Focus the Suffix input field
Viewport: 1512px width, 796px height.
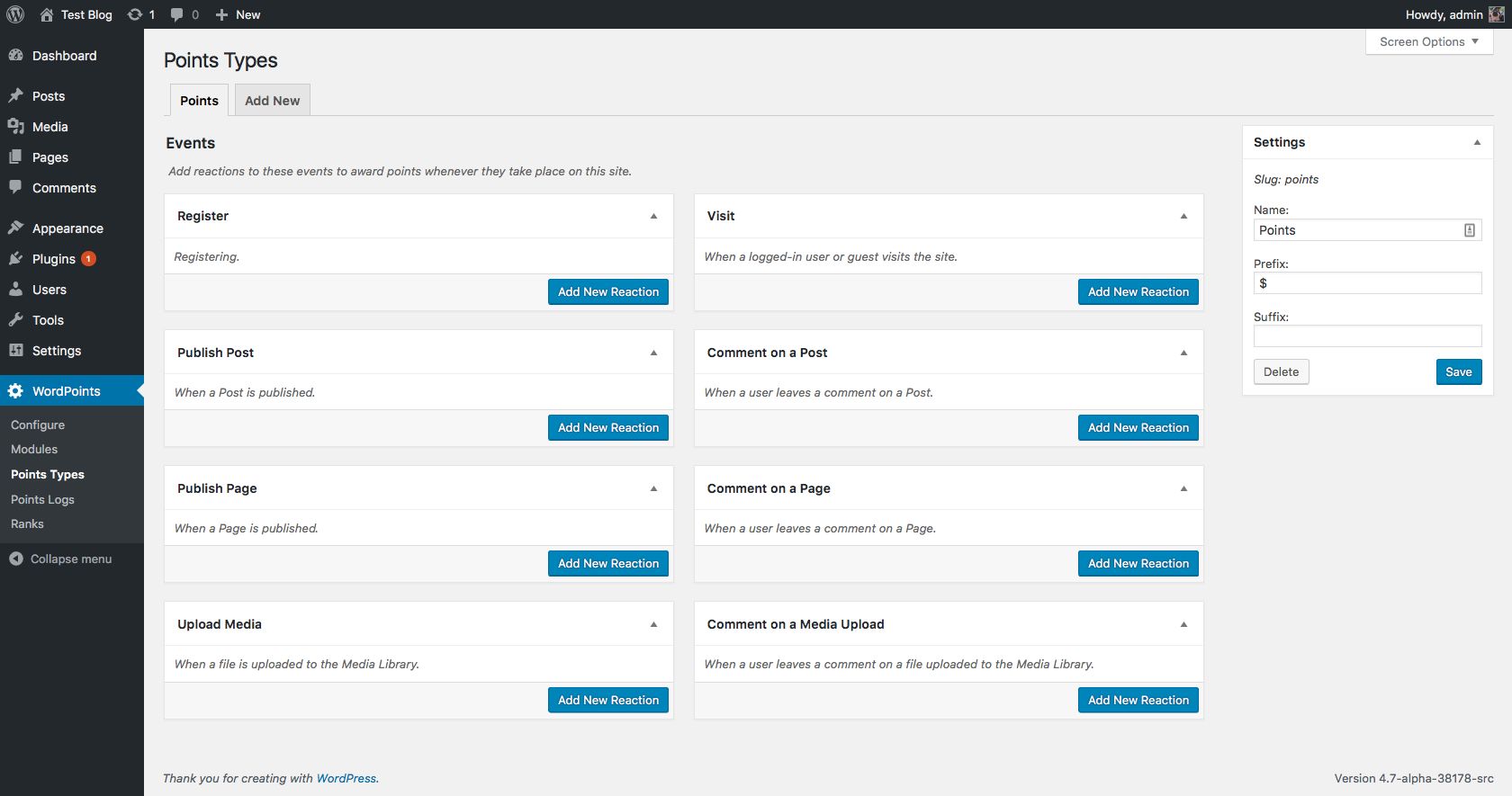pyautogui.click(x=1367, y=336)
